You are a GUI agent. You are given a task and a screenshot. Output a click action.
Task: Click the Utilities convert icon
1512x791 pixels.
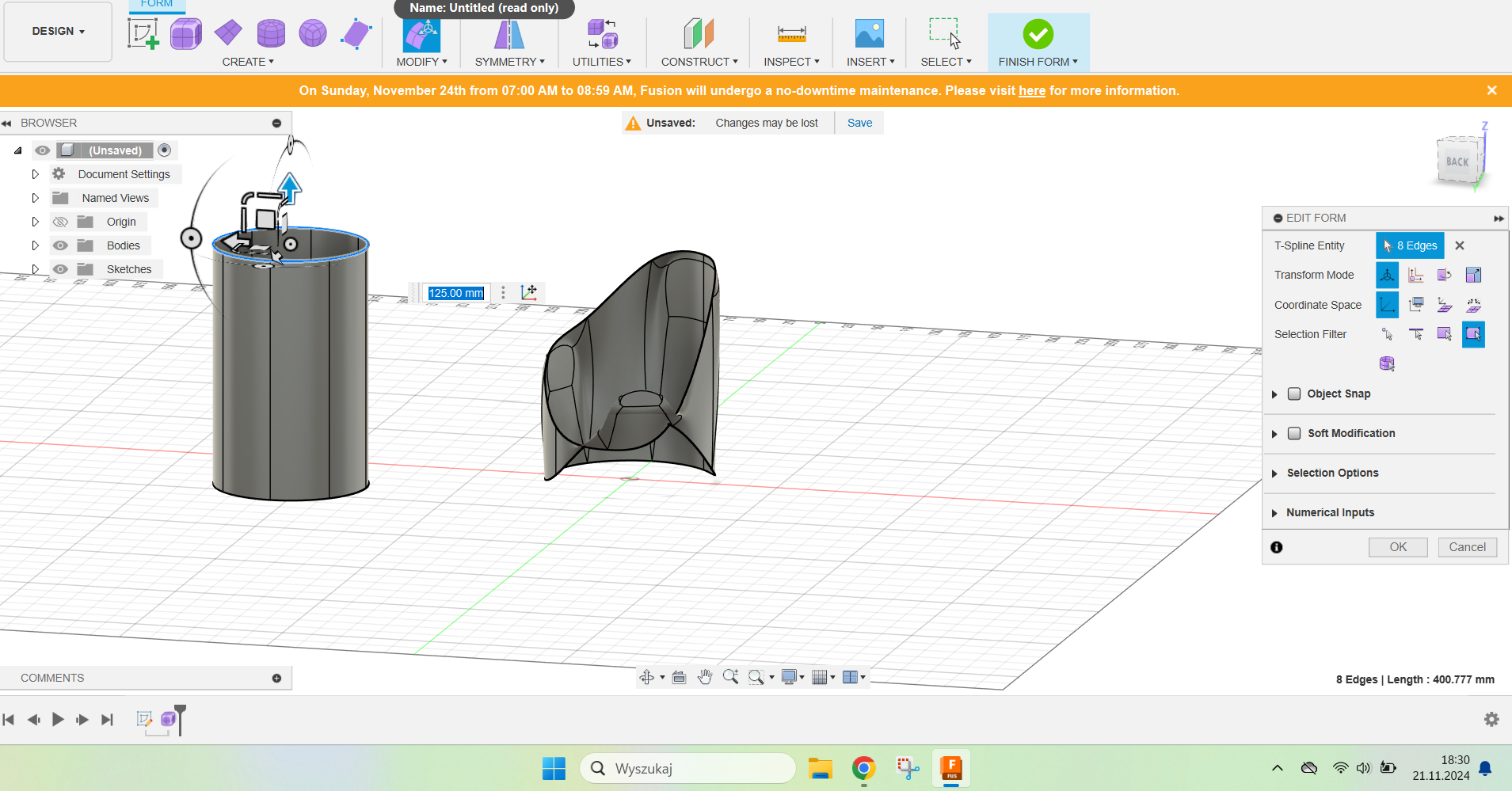click(x=603, y=35)
